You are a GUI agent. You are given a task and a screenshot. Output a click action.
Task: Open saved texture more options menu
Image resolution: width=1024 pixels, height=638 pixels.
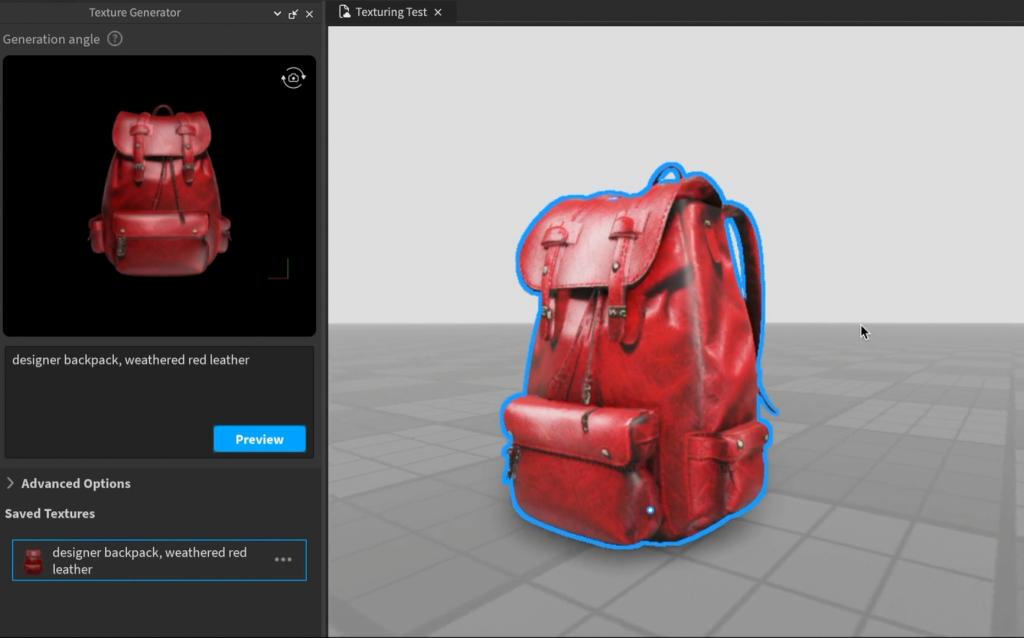[x=283, y=560]
